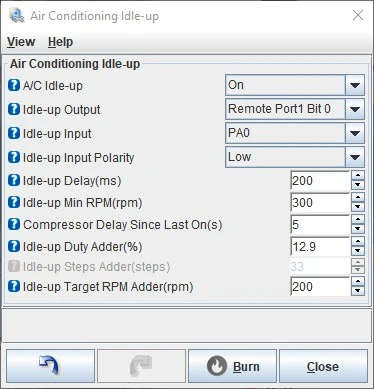Click the Close button

click(323, 366)
